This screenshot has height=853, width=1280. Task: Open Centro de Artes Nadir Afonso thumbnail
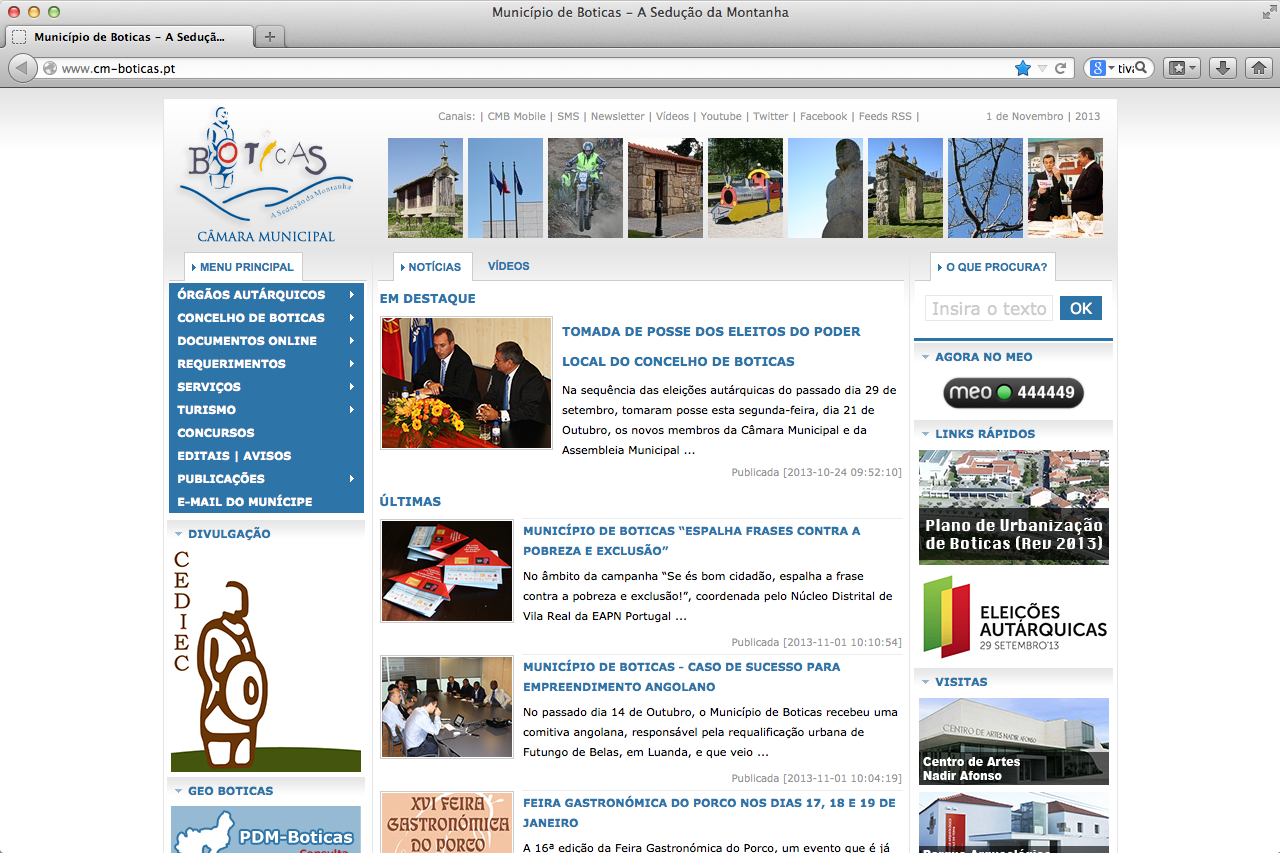click(x=1014, y=741)
